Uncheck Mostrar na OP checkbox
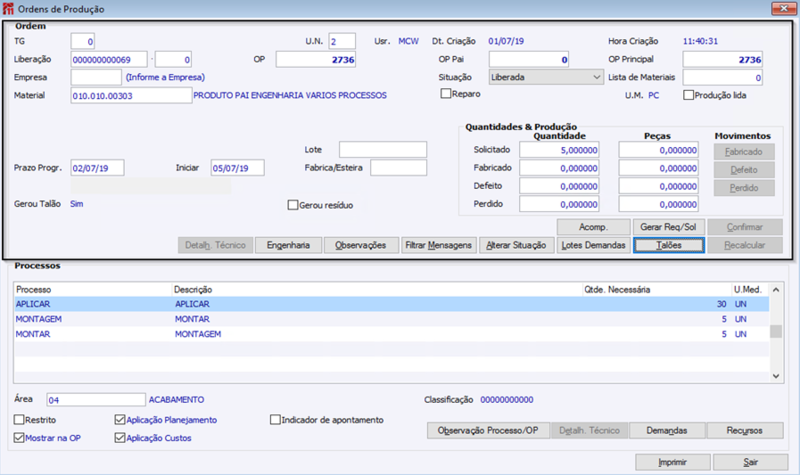 tap(21, 438)
